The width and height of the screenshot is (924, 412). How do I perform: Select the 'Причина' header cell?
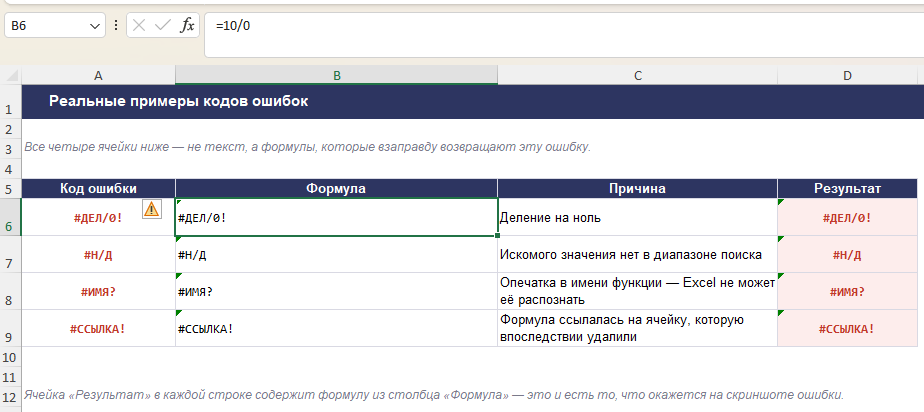pyautogui.click(x=638, y=189)
